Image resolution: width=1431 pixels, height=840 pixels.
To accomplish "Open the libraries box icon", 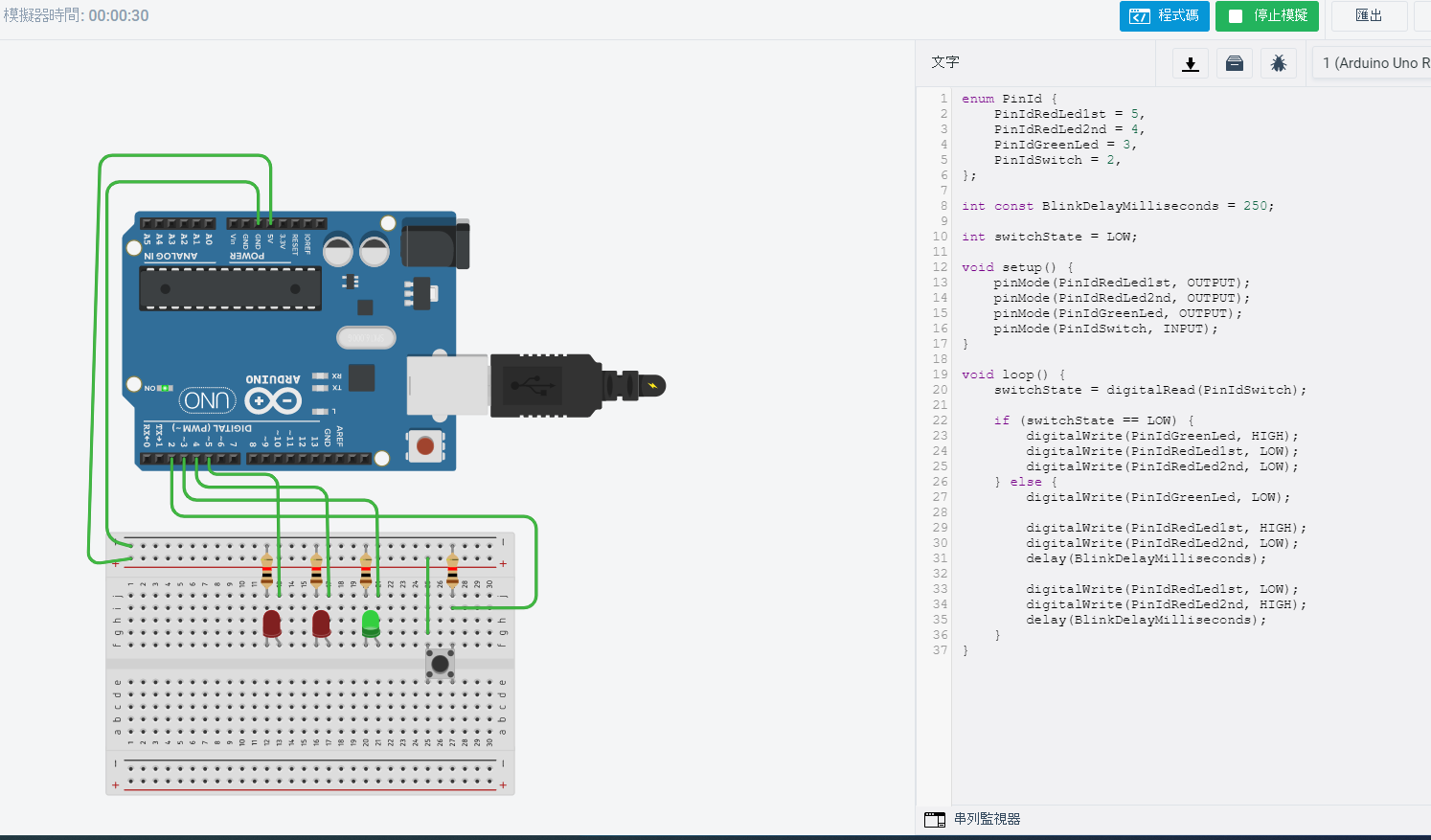I will point(1235,63).
